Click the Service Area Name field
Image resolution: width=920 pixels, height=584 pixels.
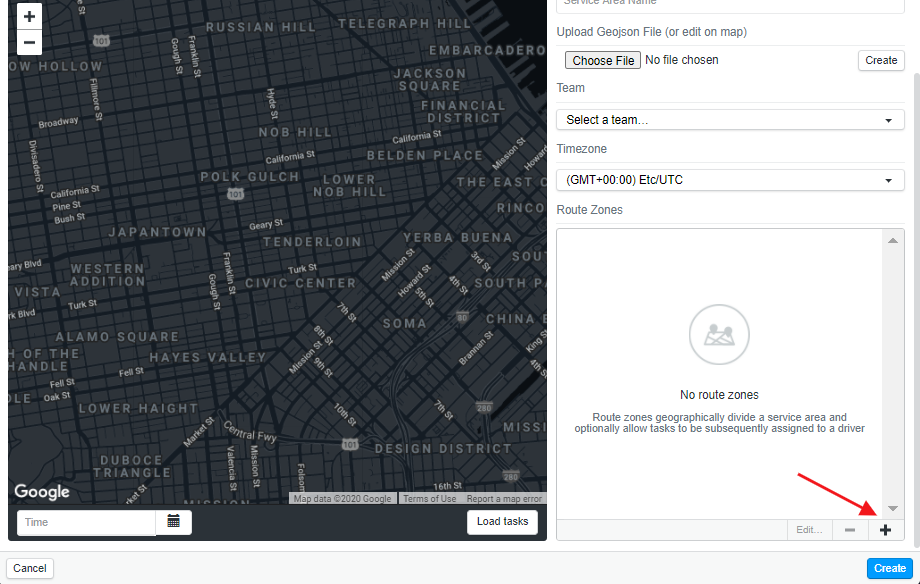730,4
